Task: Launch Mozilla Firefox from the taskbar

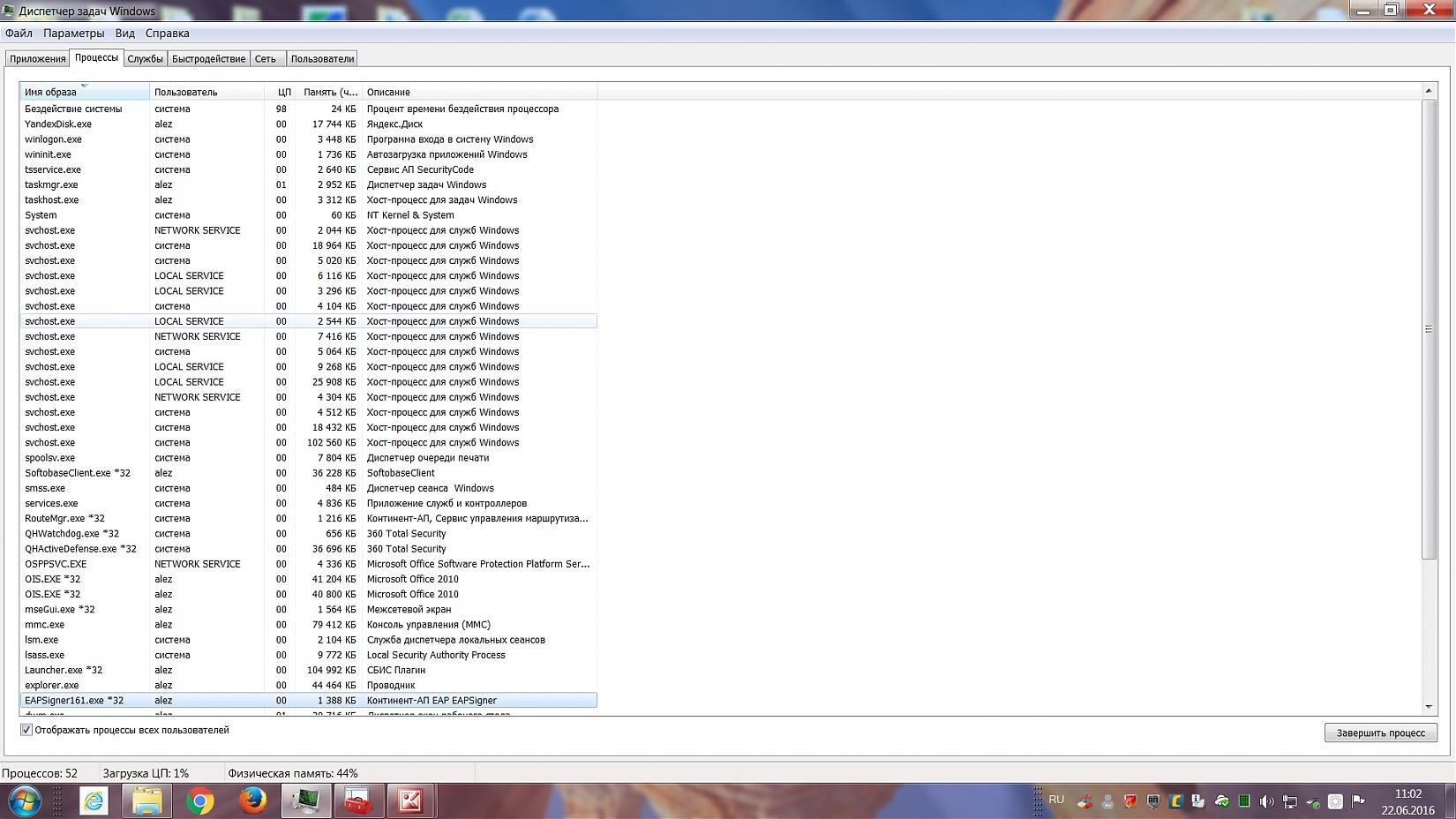Action: [252, 801]
